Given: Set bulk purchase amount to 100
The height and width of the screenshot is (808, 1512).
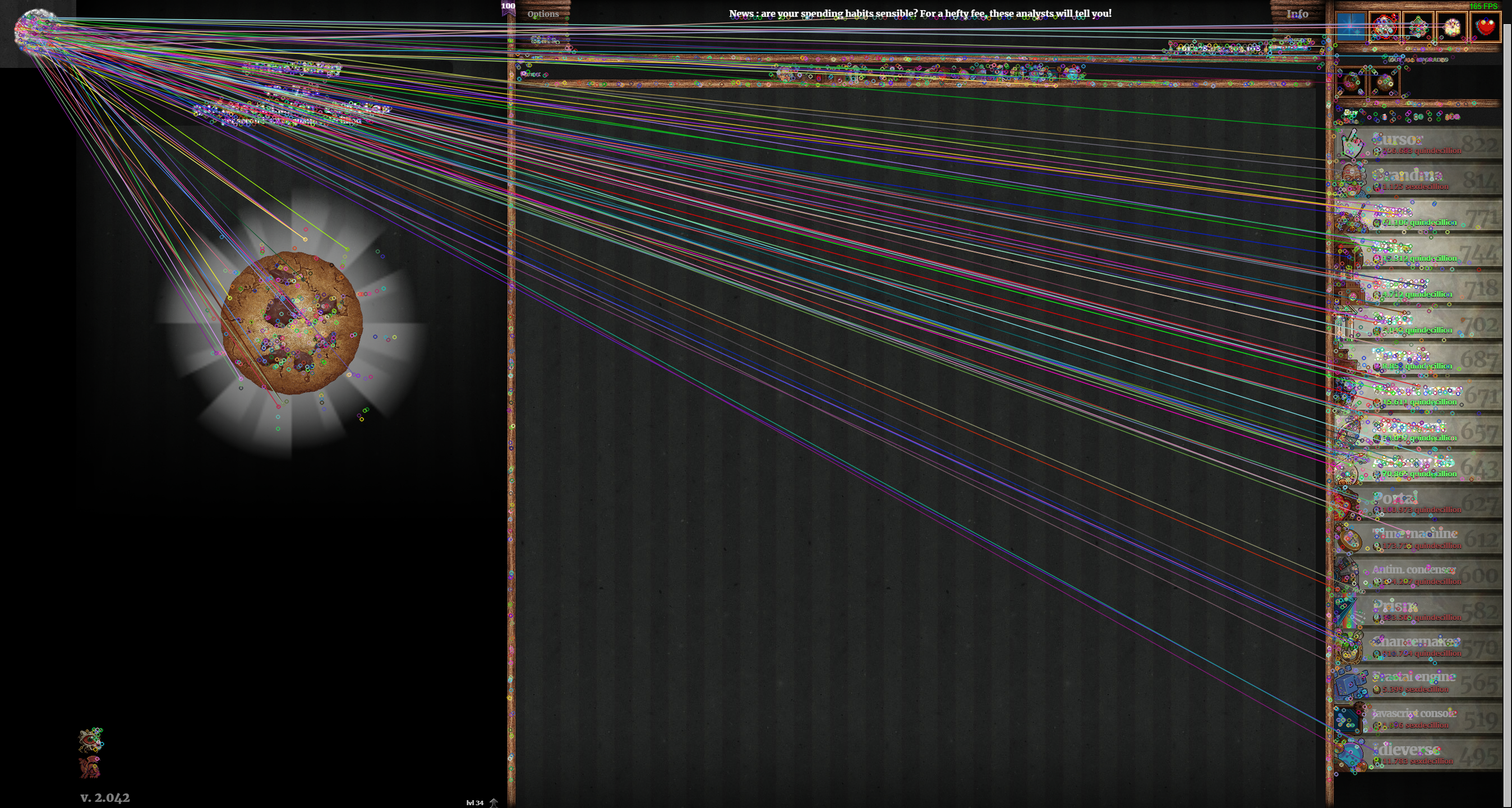Looking at the screenshot, I should pos(1451,117).
